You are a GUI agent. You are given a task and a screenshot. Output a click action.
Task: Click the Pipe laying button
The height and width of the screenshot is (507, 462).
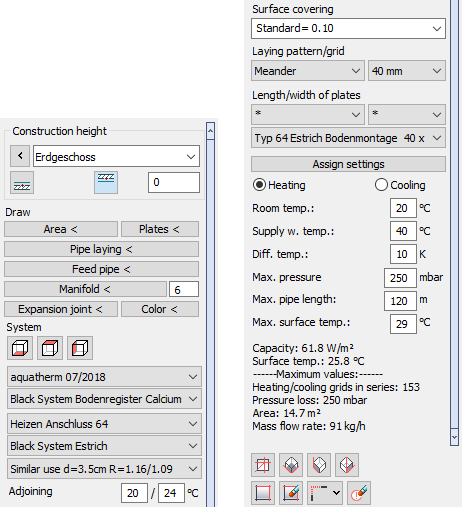[101, 249]
